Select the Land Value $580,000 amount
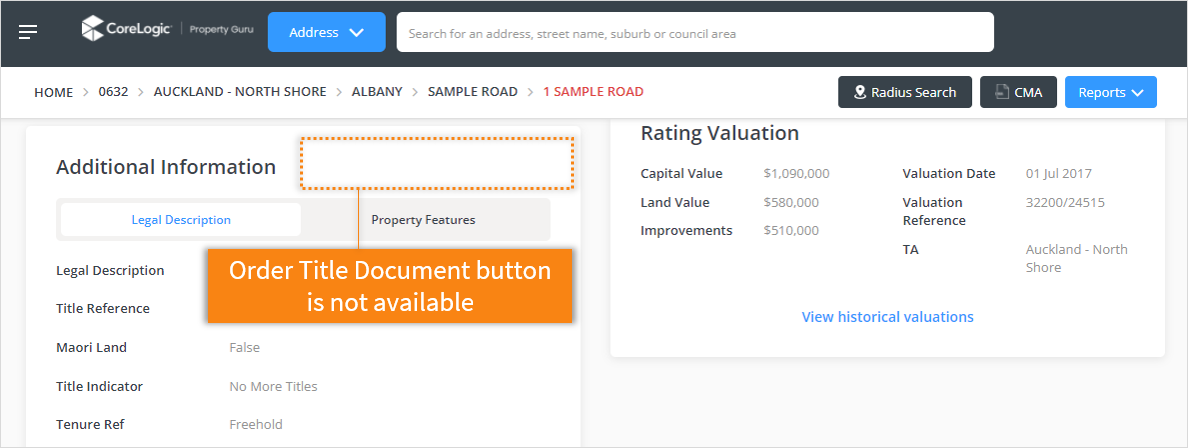 tap(791, 202)
